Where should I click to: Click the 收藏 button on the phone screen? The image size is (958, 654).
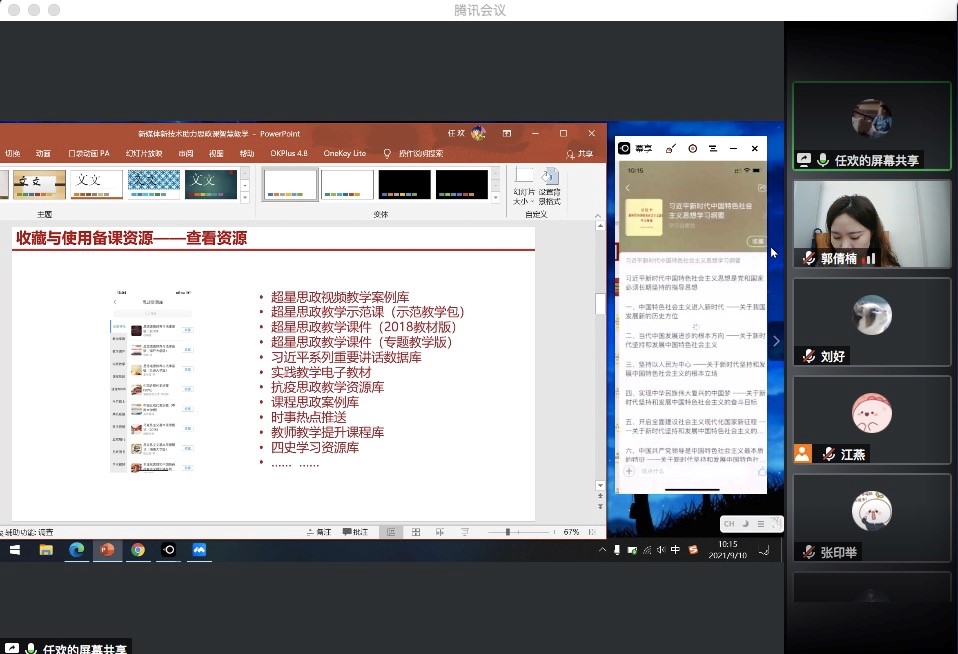(757, 241)
